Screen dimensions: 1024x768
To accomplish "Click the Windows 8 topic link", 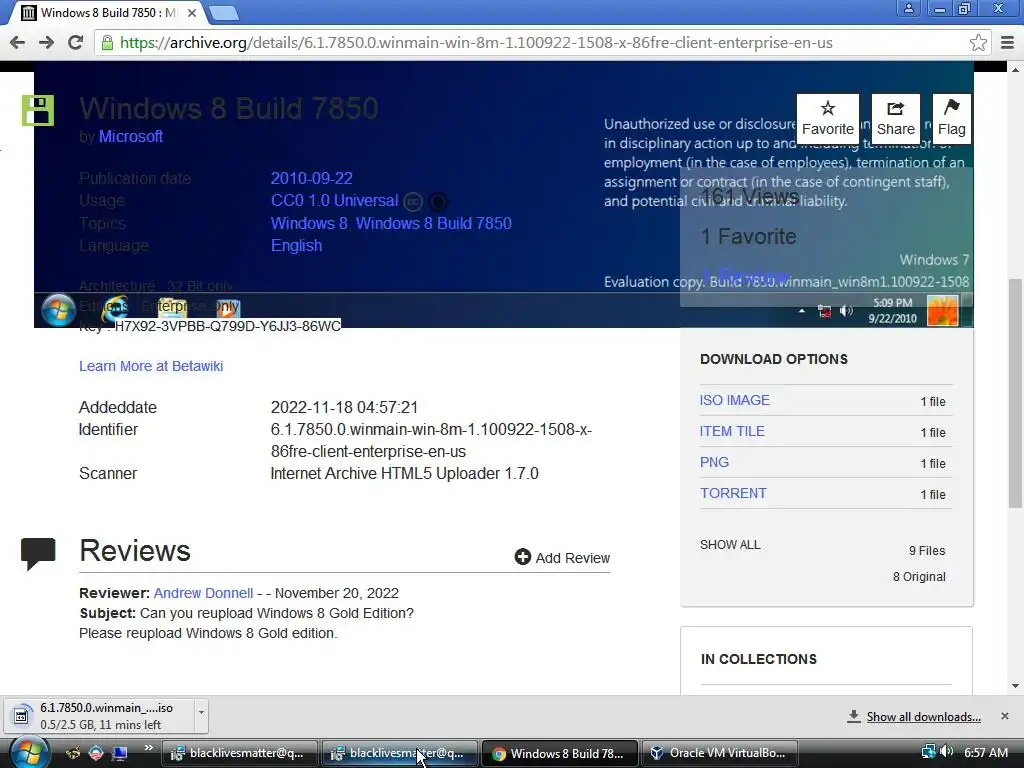I will pyautogui.click(x=309, y=223).
